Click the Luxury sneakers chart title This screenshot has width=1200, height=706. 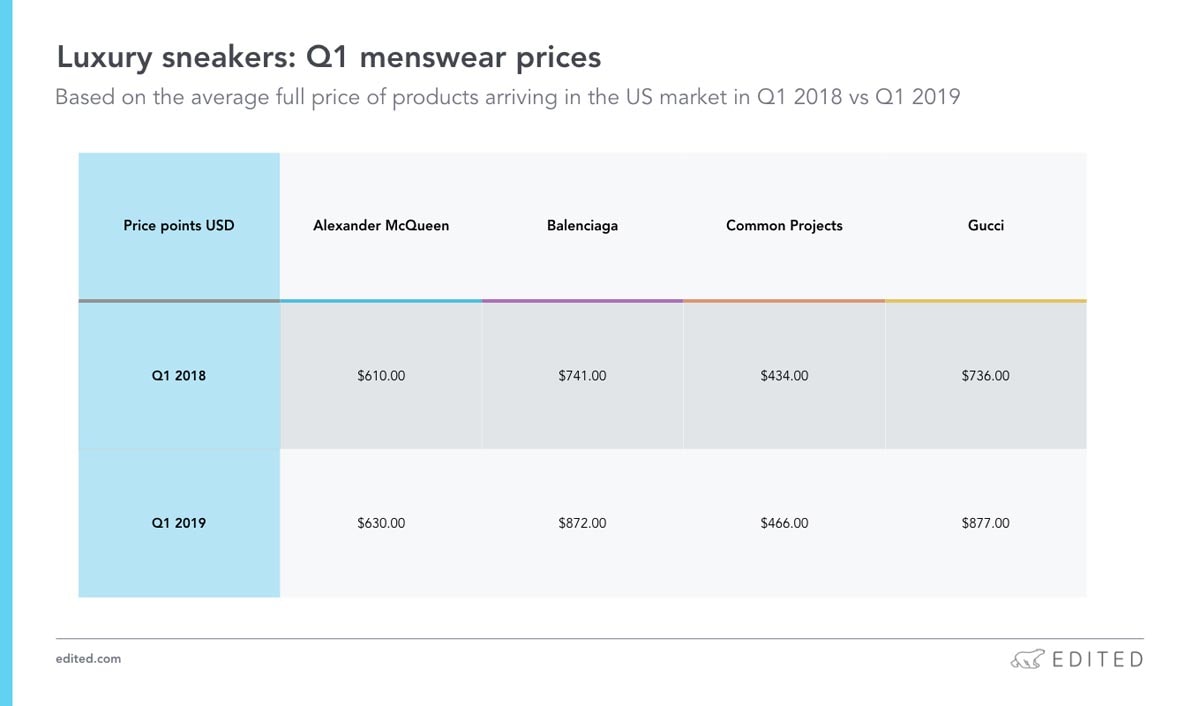coord(329,57)
